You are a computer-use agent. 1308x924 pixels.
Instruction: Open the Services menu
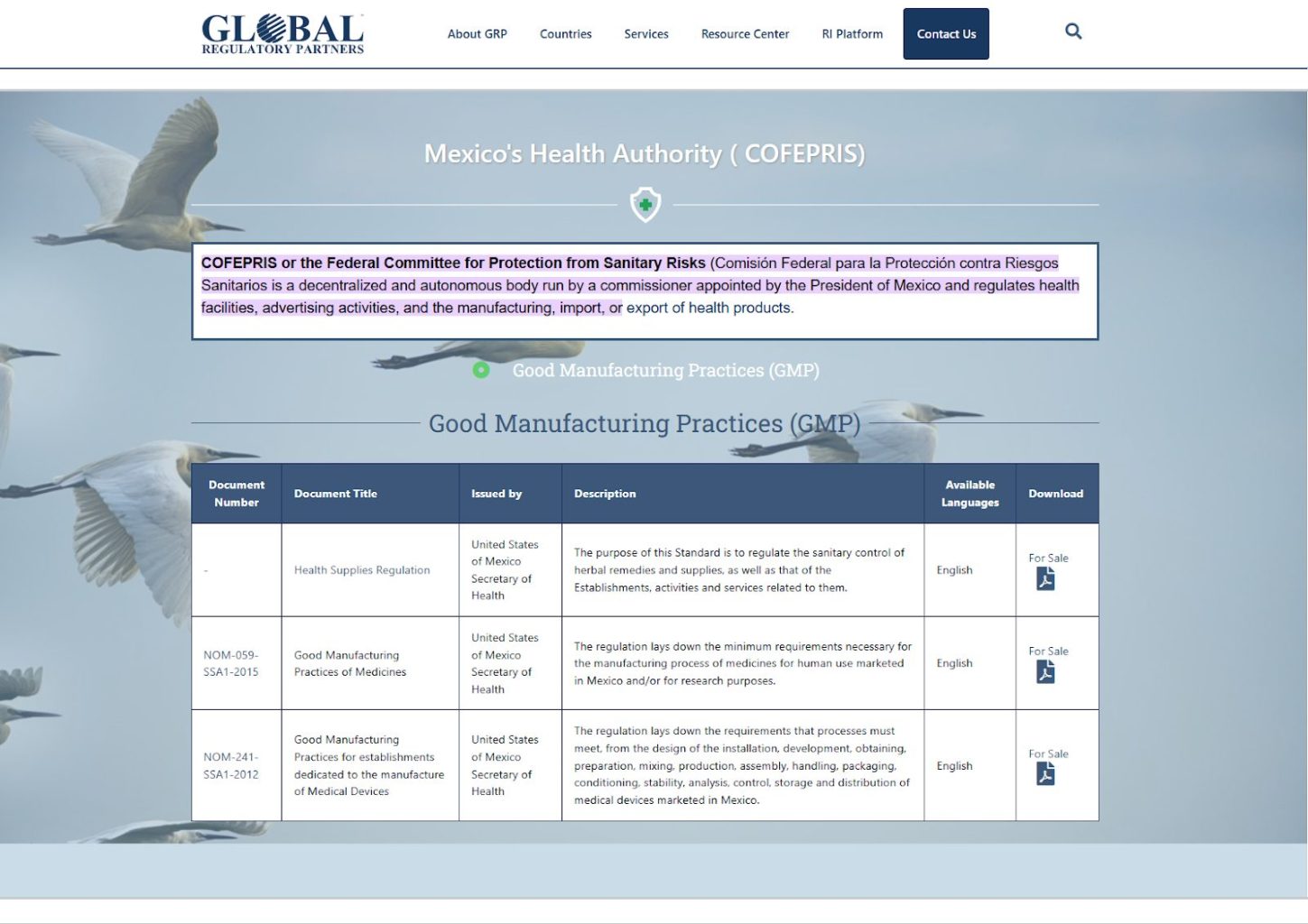click(x=646, y=34)
